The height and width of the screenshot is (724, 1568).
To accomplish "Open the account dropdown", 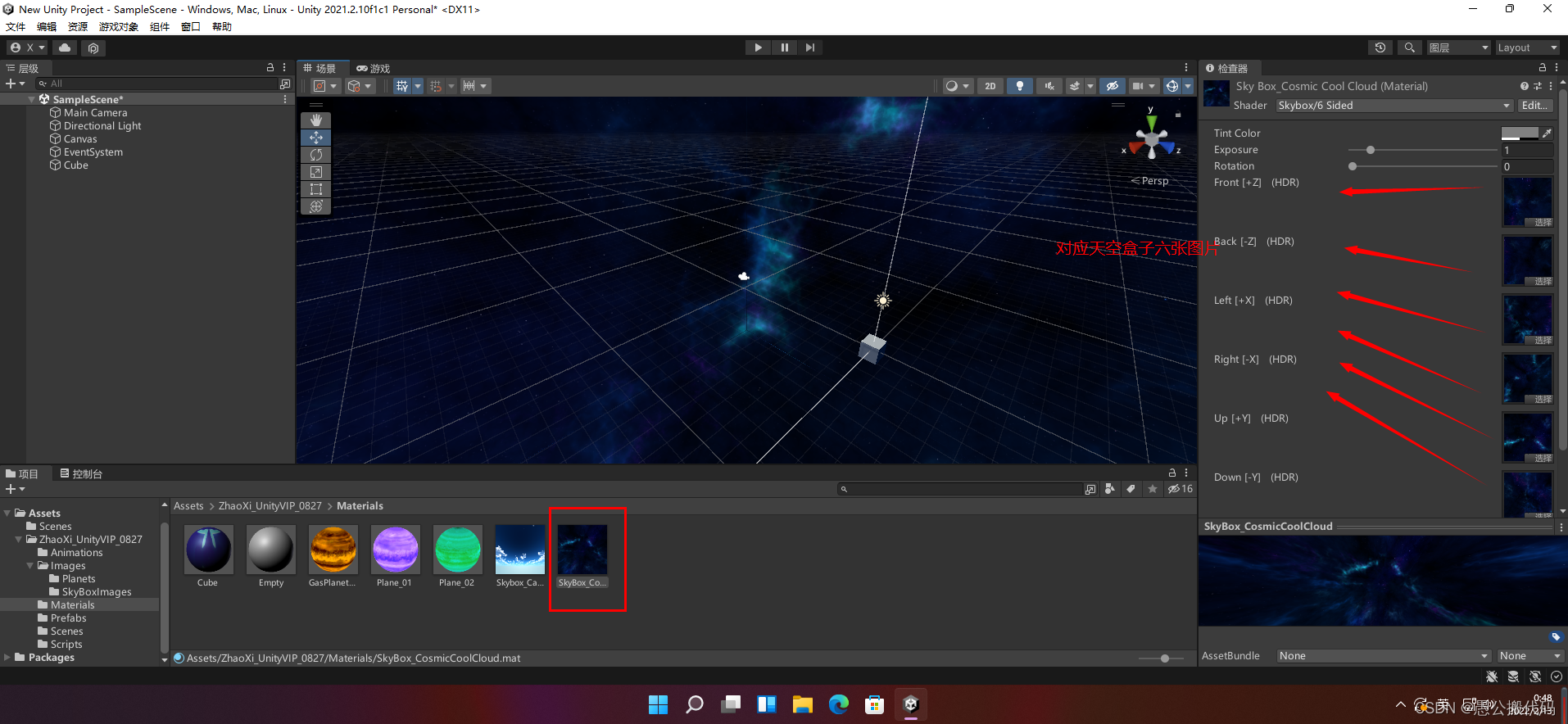I will pos(27,48).
